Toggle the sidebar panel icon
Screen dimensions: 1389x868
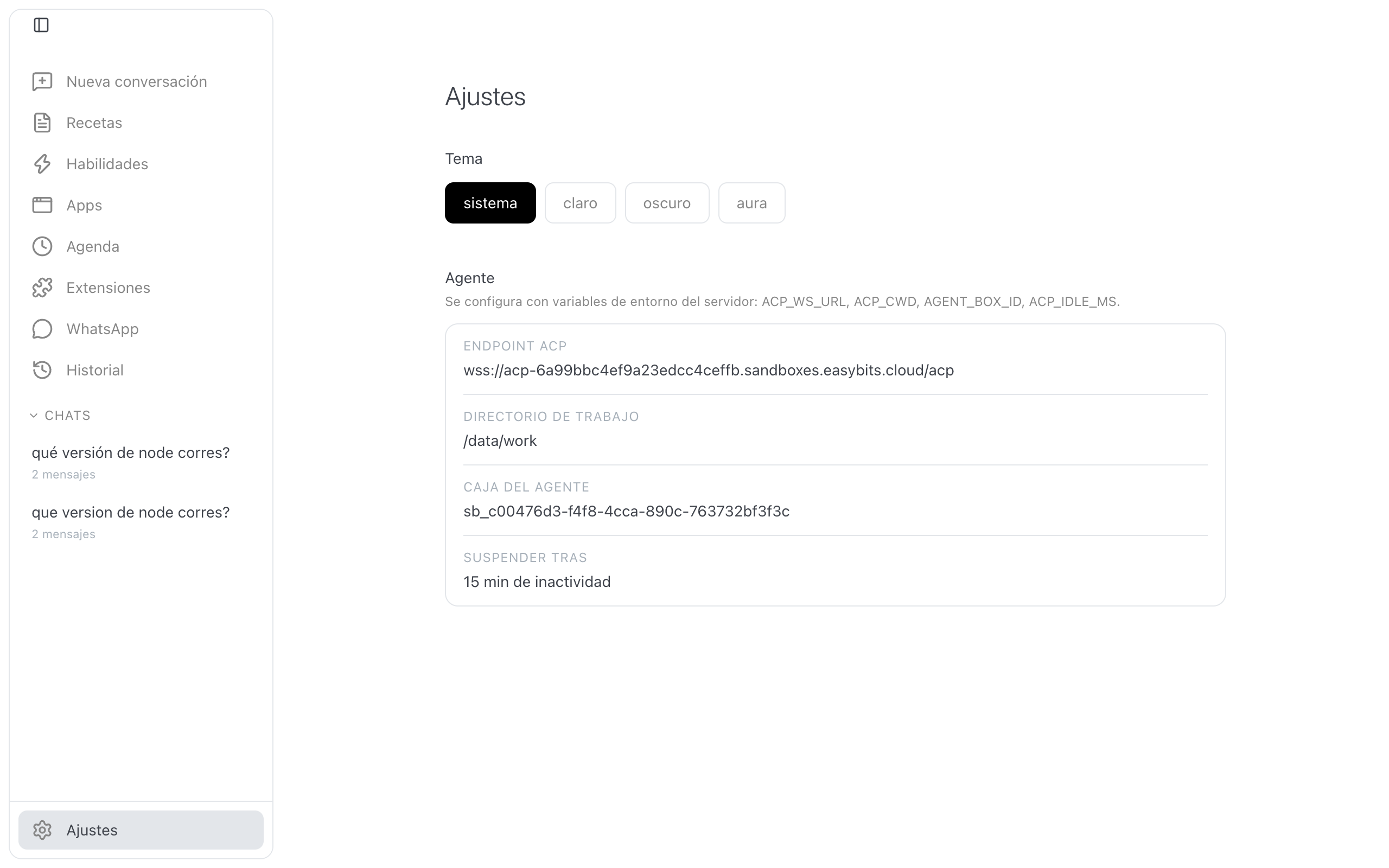tap(41, 25)
